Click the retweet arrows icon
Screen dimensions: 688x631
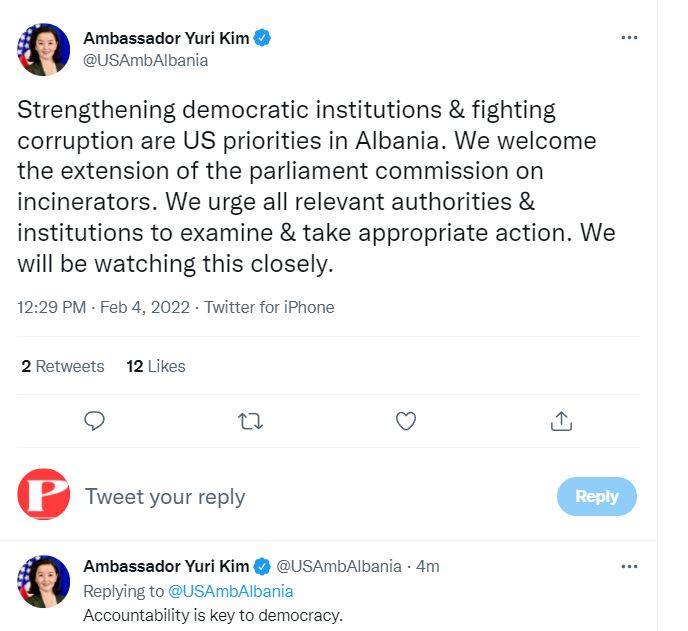(251, 421)
